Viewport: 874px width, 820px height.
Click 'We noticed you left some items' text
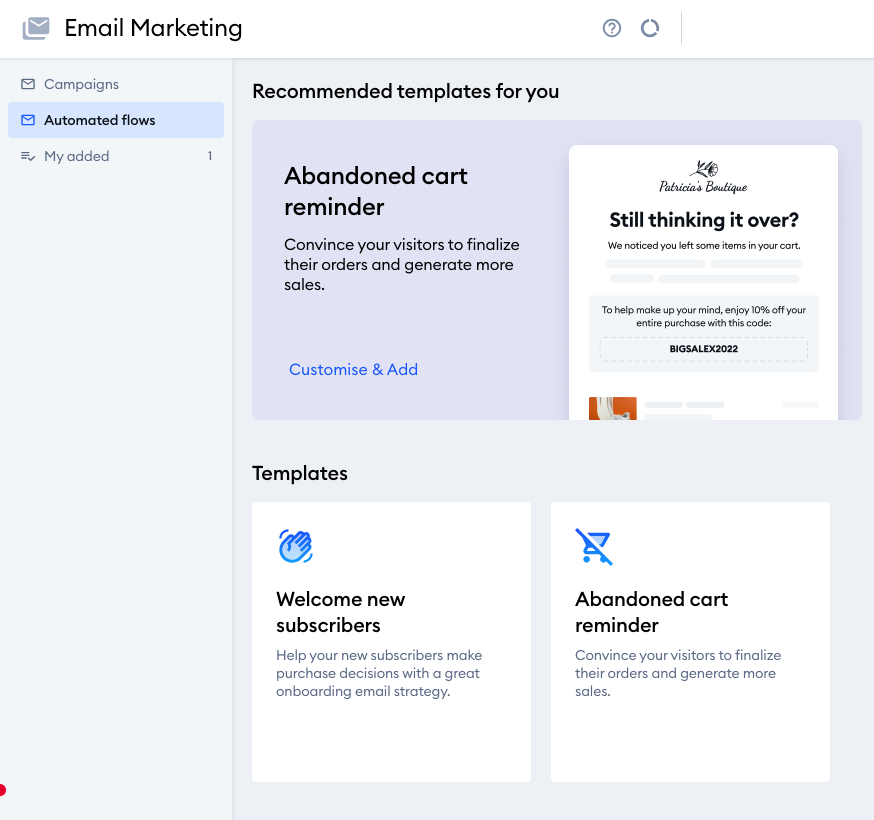point(704,246)
